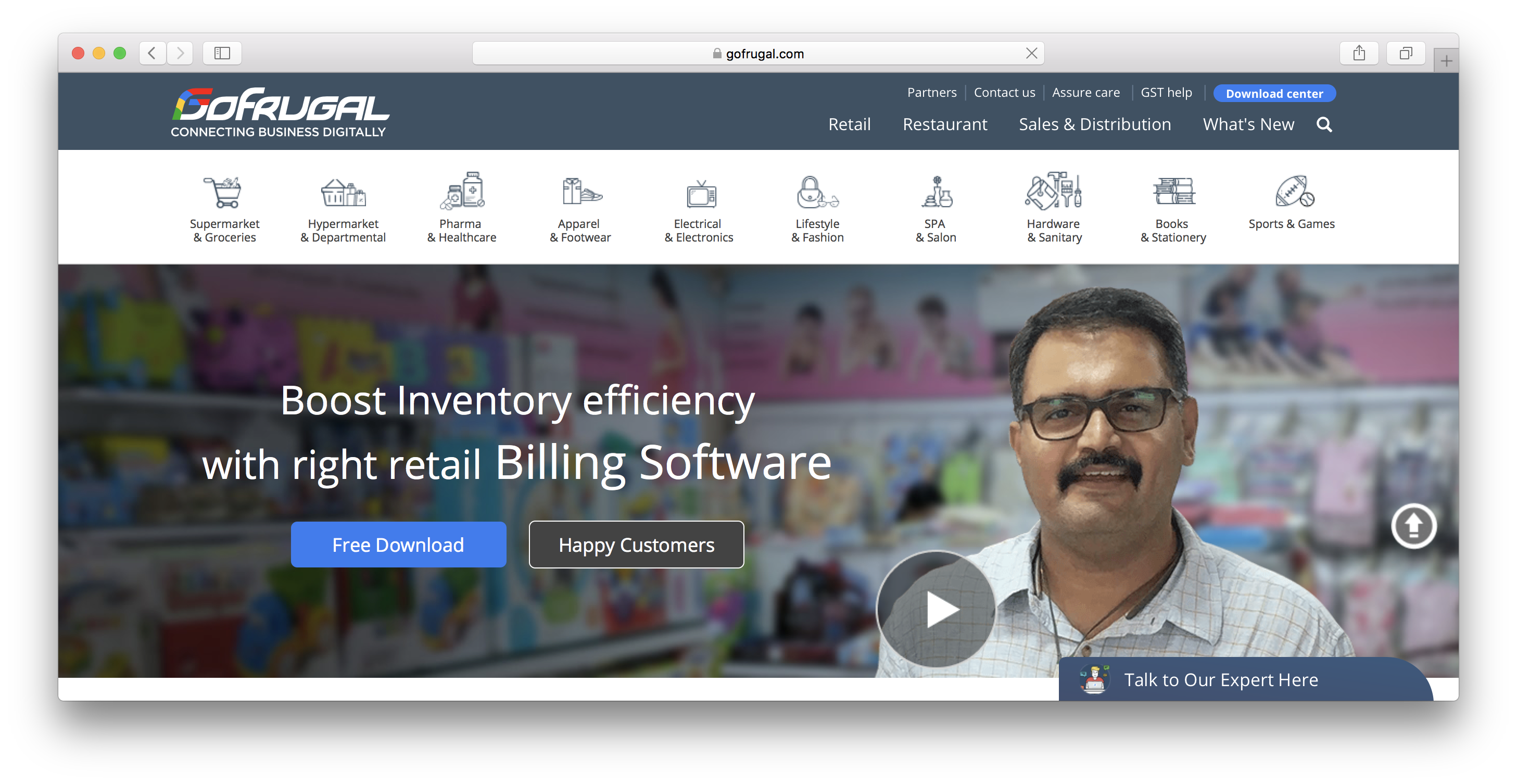Click the search magnifier icon in the navbar

point(1324,124)
